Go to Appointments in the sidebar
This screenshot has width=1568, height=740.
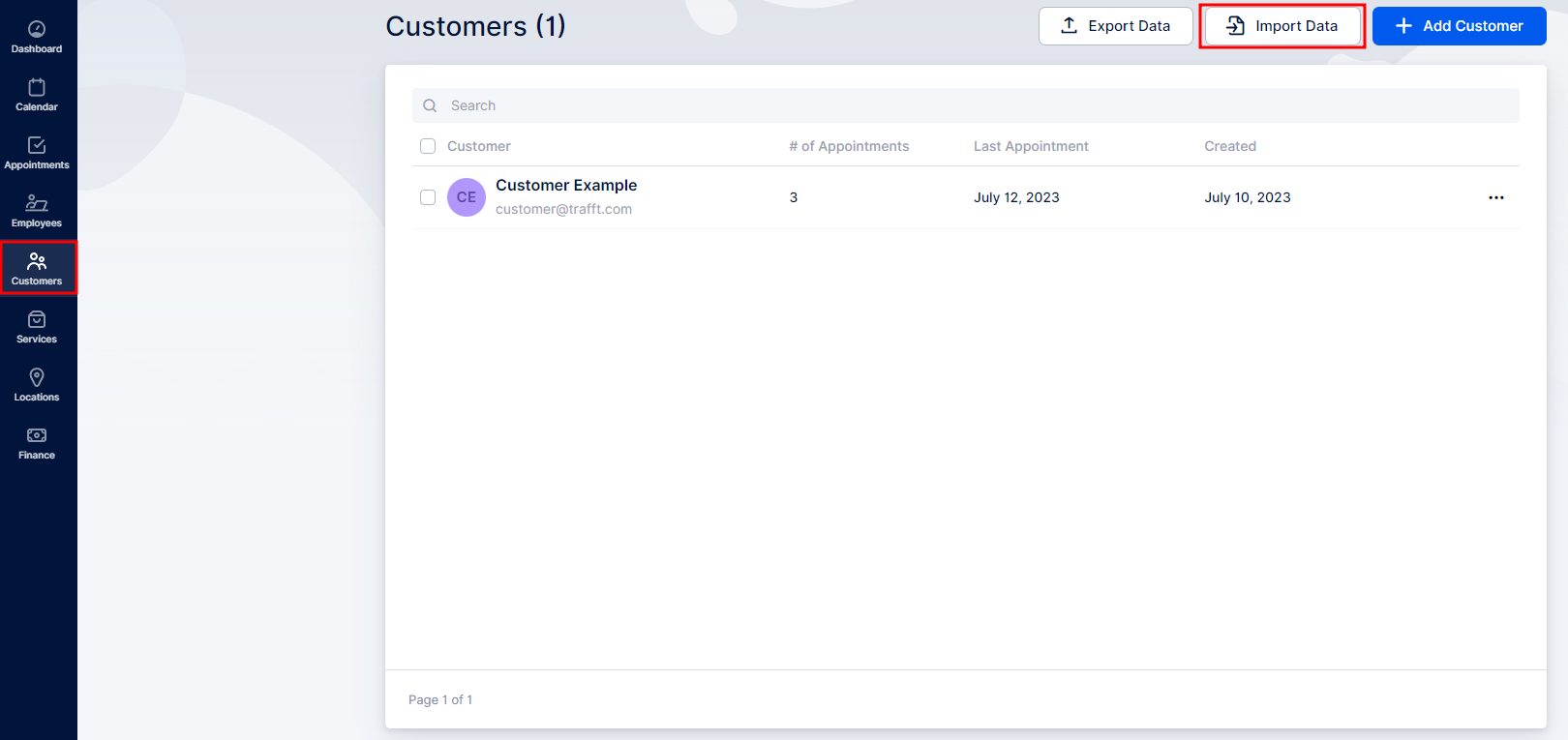[x=37, y=153]
